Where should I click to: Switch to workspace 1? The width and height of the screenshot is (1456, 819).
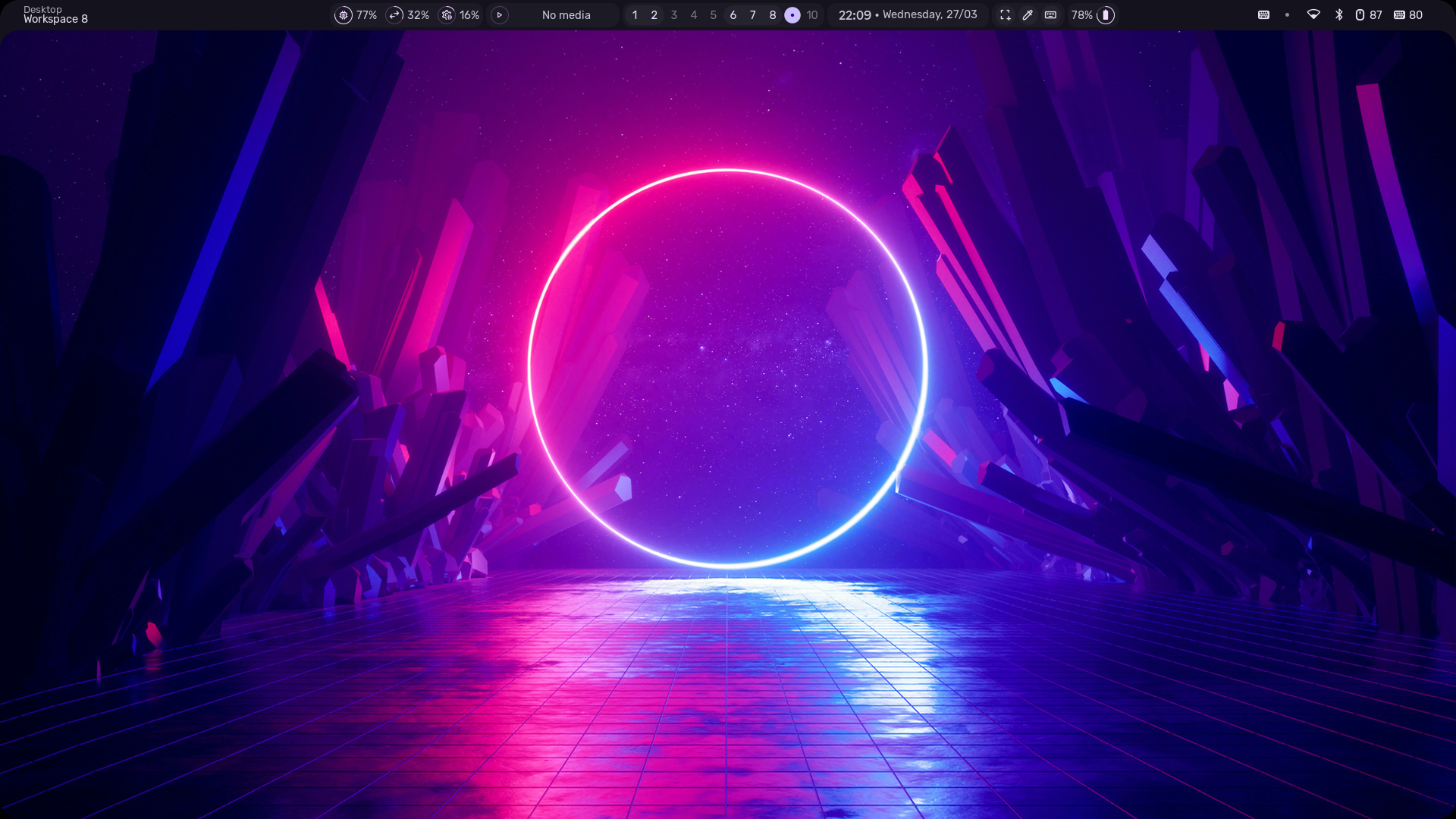tap(634, 14)
